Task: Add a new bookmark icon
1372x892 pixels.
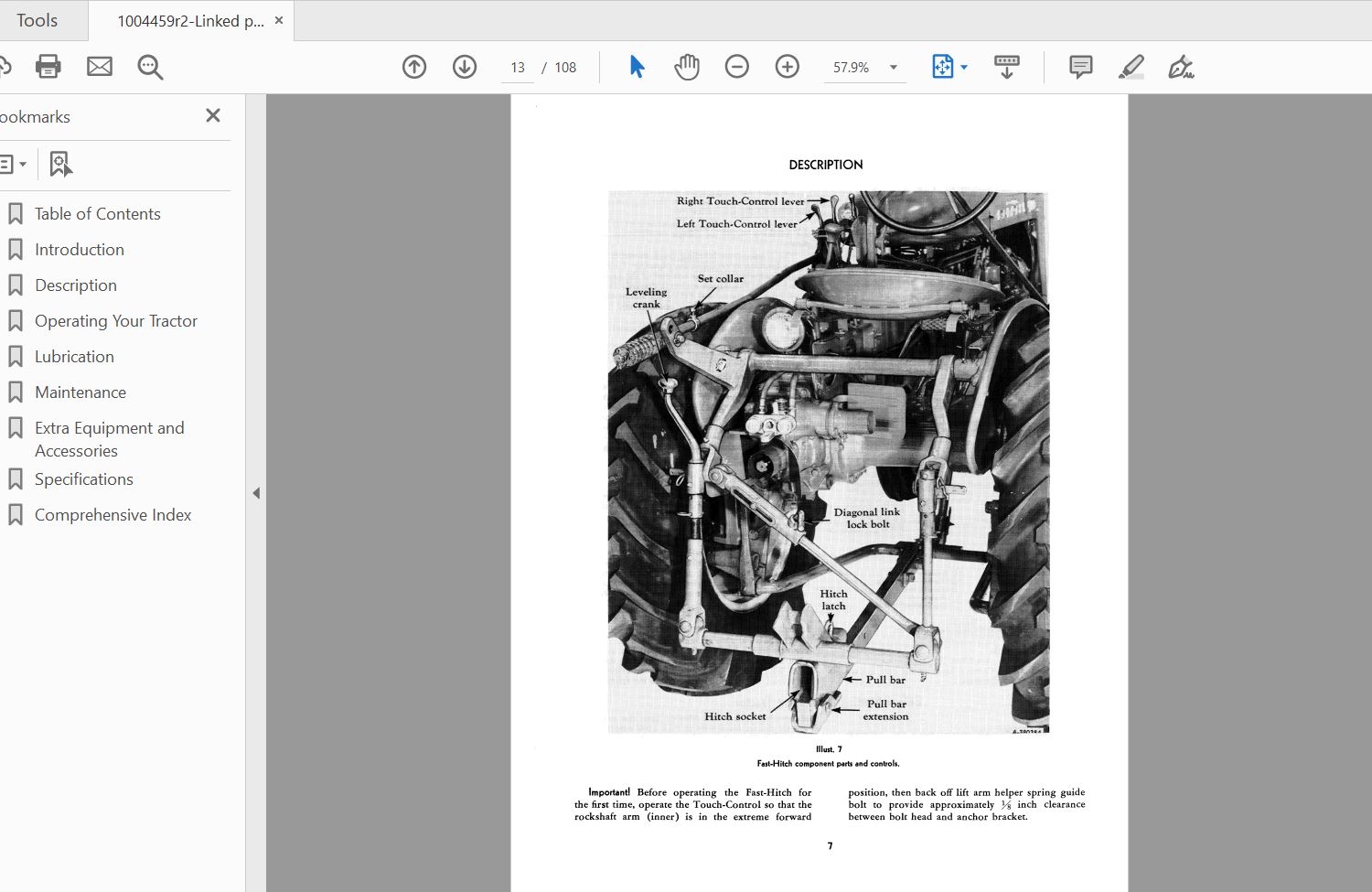Action: [x=60, y=165]
